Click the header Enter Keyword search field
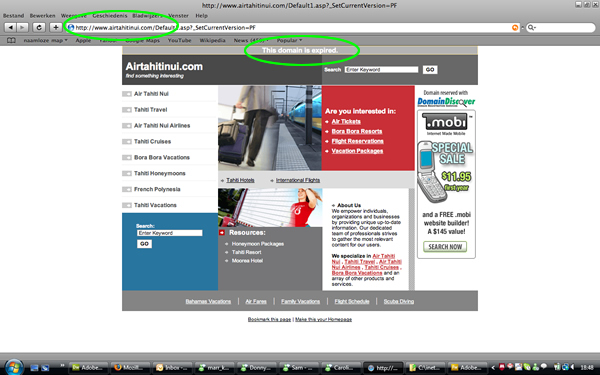This screenshot has height=375, width=600. (382, 70)
